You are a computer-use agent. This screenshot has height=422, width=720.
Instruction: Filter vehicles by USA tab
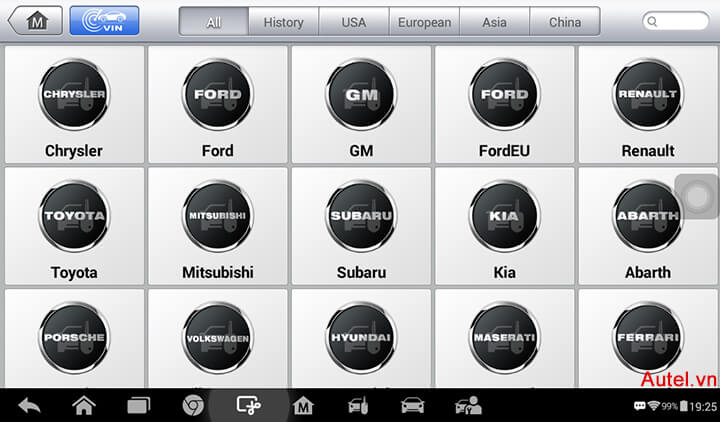354,22
